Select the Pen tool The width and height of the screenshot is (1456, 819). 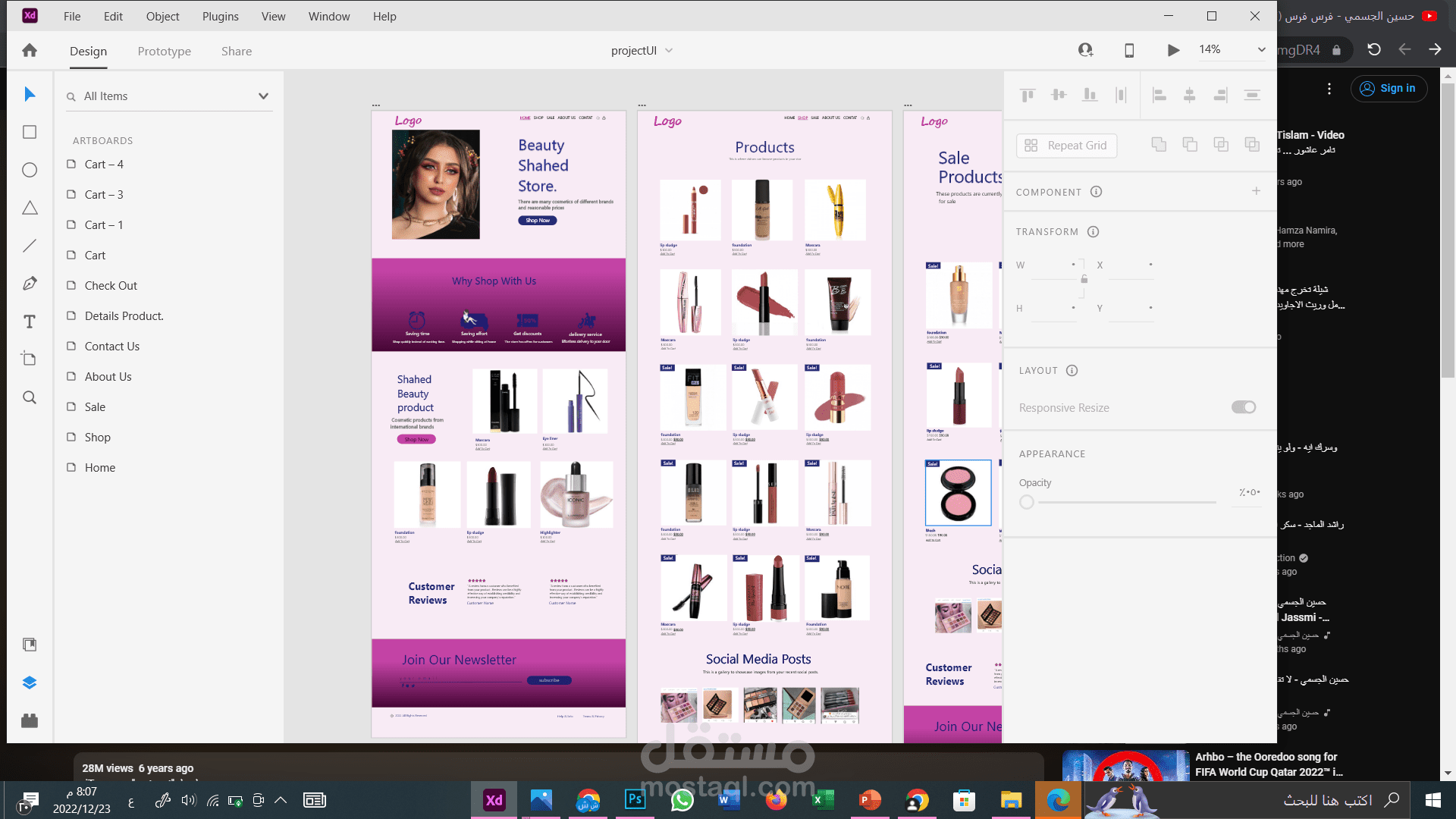(x=30, y=284)
